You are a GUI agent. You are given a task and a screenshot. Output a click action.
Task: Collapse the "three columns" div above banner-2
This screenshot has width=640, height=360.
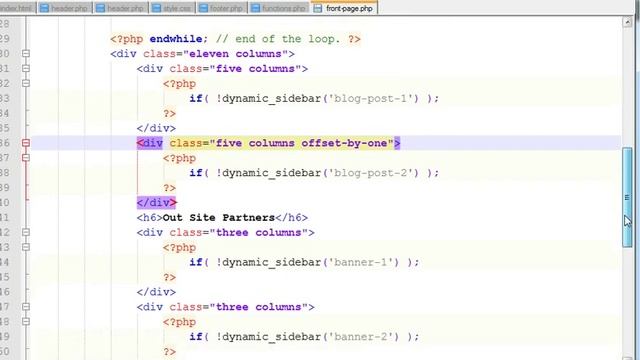click(26, 307)
